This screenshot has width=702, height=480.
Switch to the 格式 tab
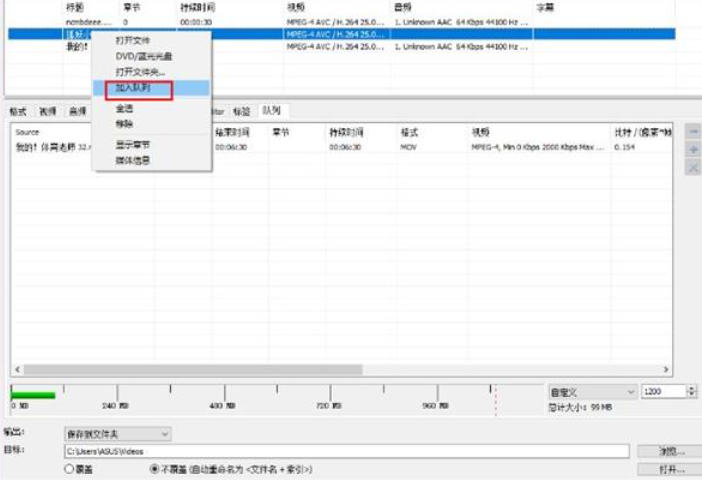[x=18, y=111]
